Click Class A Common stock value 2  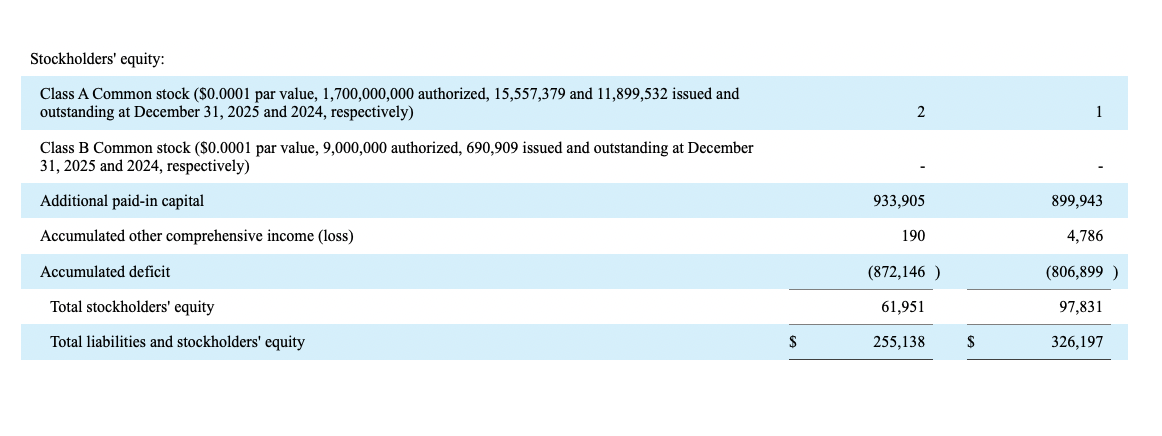coord(920,112)
